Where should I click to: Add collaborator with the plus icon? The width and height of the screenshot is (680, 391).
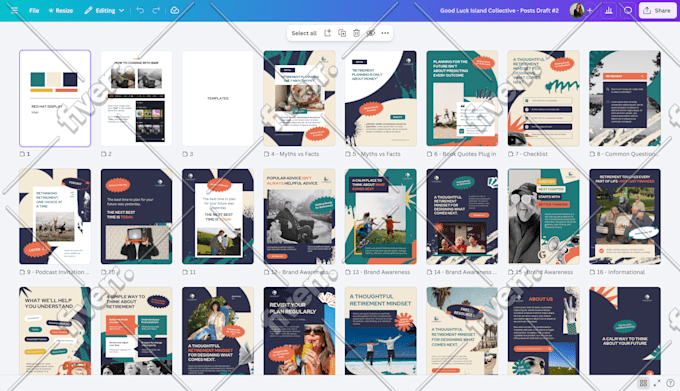tap(590, 10)
